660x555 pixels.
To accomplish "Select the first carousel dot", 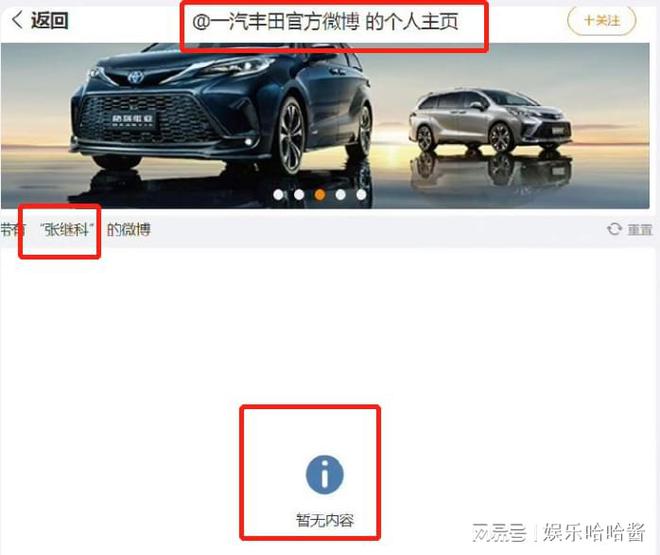I will 278,194.
